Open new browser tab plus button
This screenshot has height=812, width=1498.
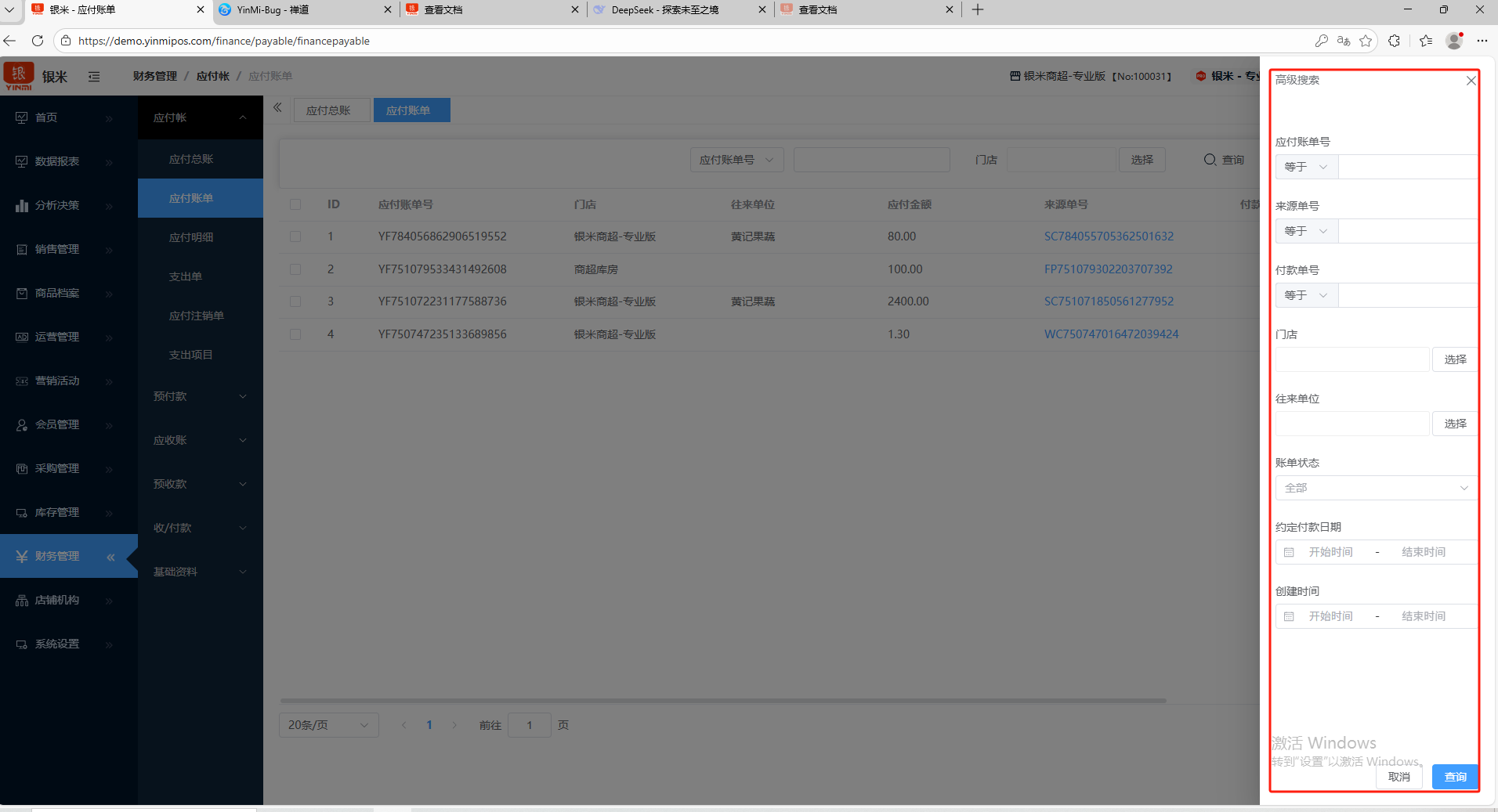(978, 9)
